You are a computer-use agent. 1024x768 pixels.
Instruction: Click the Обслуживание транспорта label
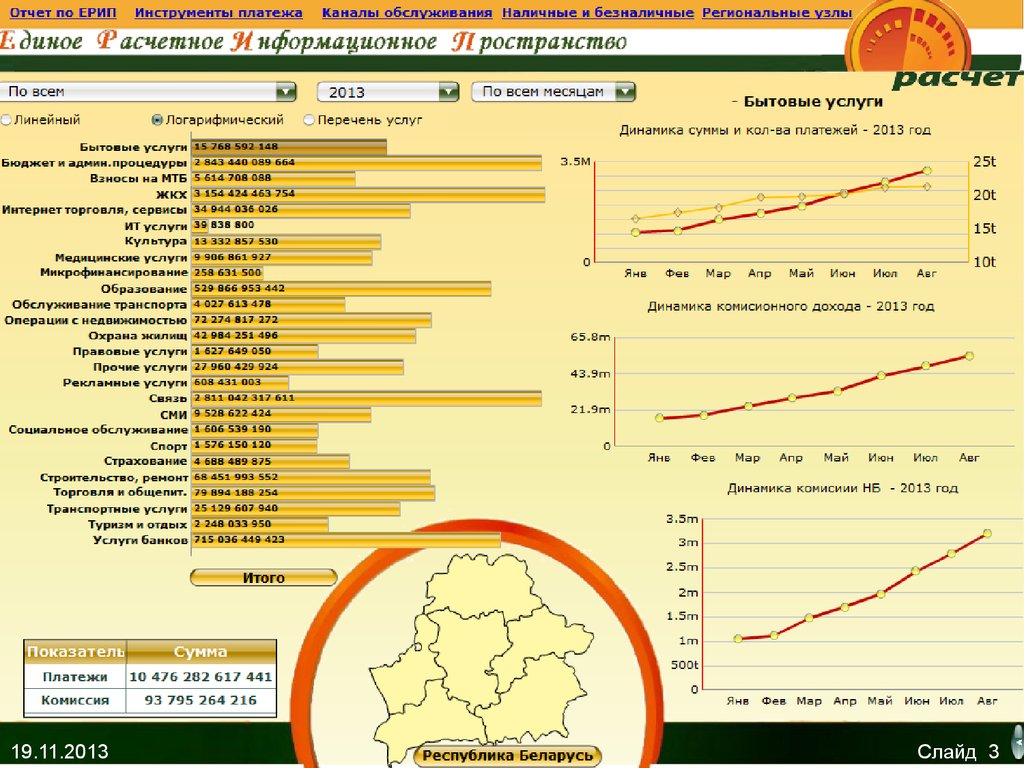click(99, 304)
